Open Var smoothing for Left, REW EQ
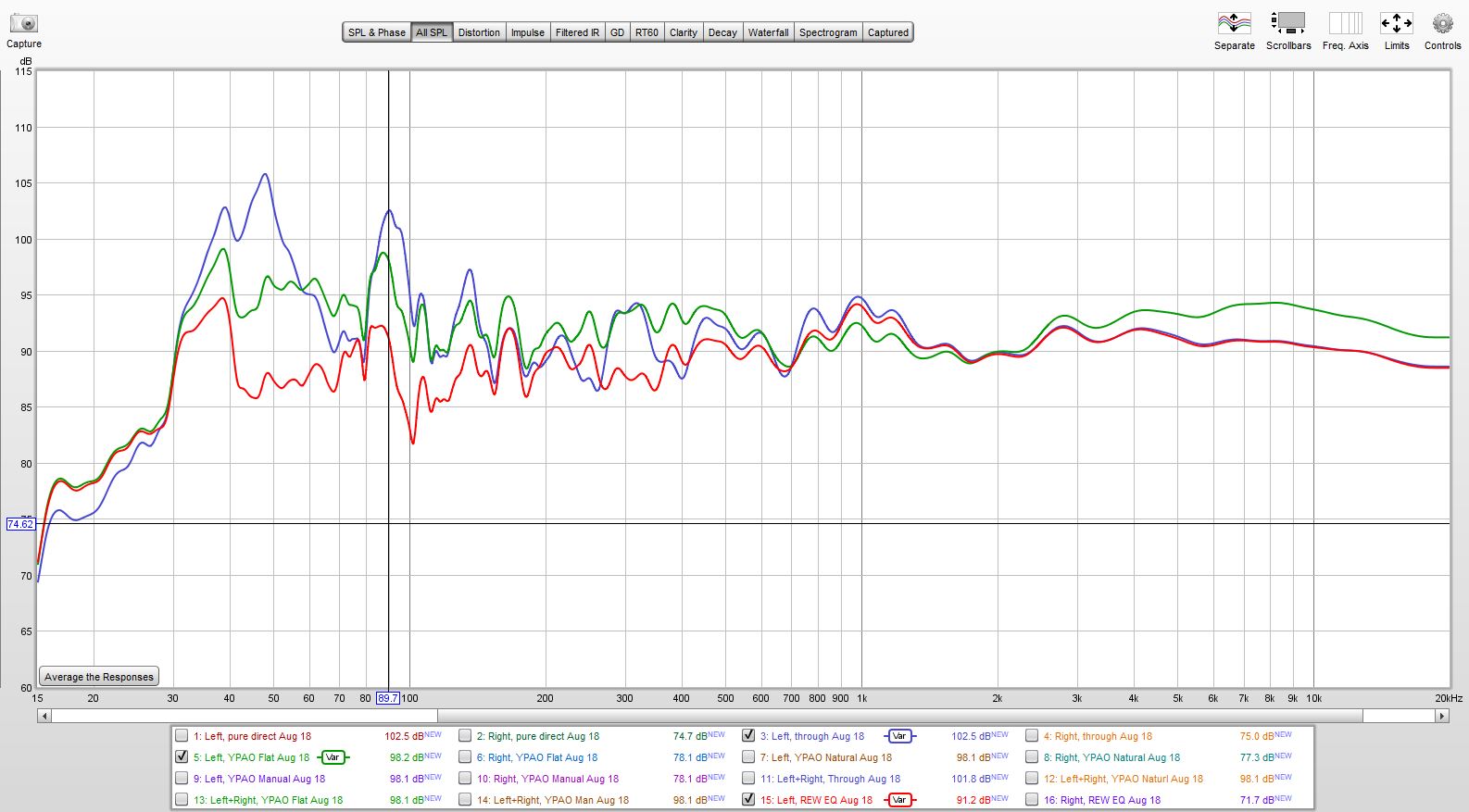The height and width of the screenshot is (812, 1469). pos(898,800)
